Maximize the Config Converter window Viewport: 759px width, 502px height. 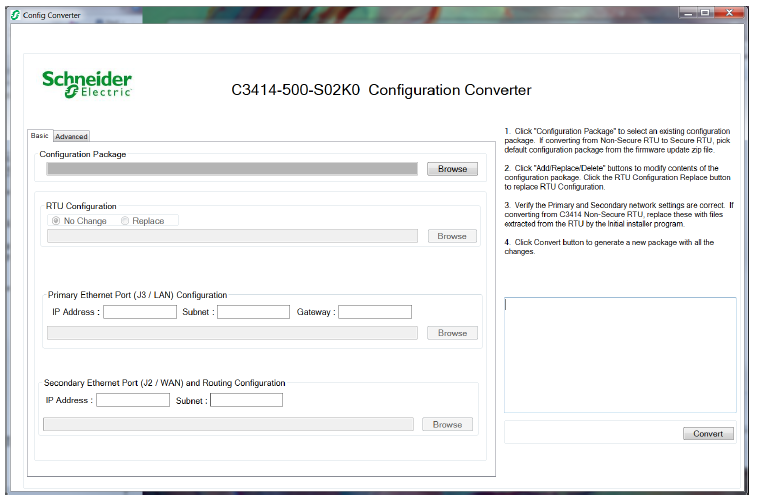(x=705, y=13)
